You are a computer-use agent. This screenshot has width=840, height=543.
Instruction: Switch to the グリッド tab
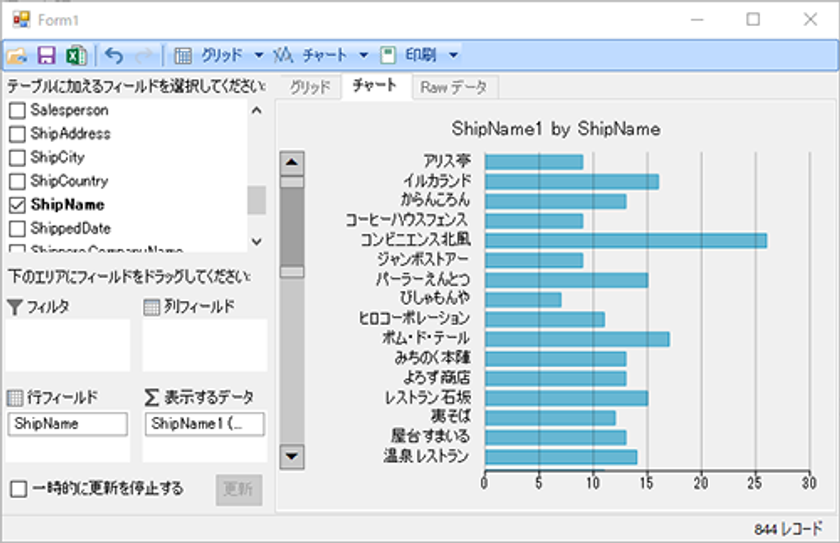click(x=310, y=87)
